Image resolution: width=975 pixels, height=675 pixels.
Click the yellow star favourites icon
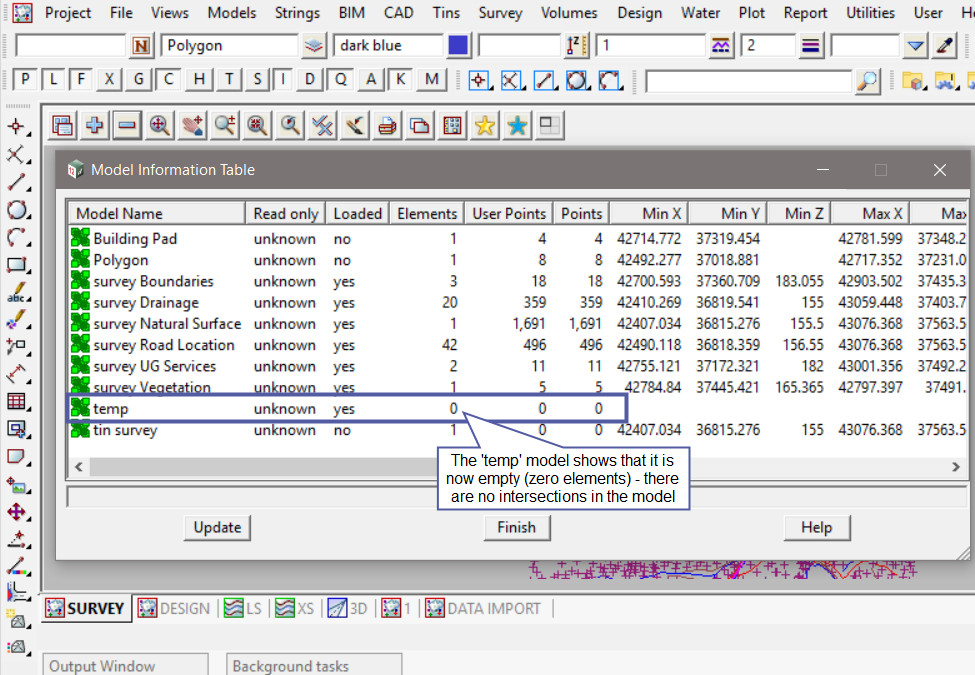click(x=484, y=125)
